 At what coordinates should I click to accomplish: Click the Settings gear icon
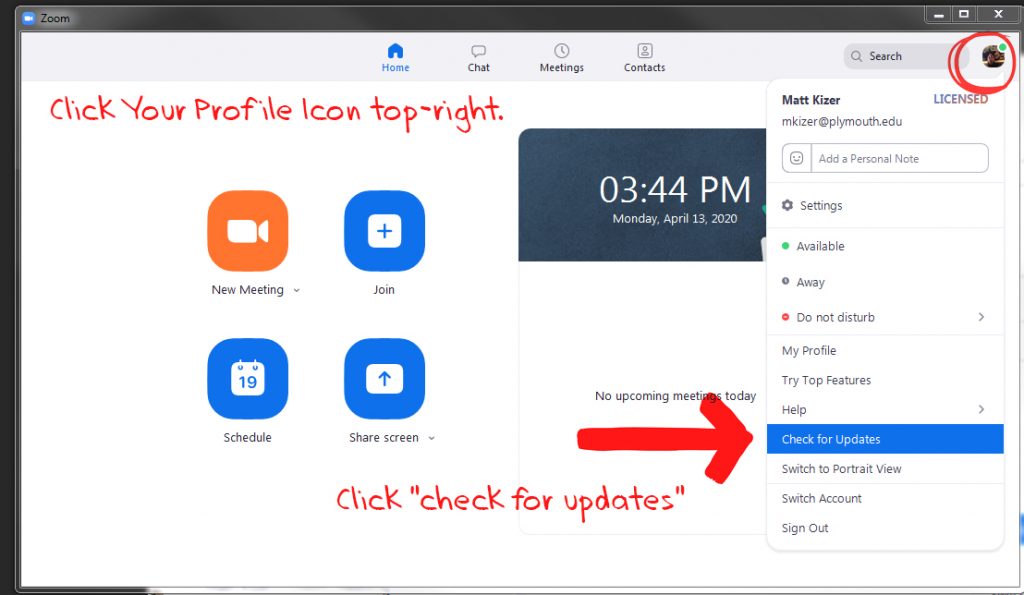(x=788, y=205)
